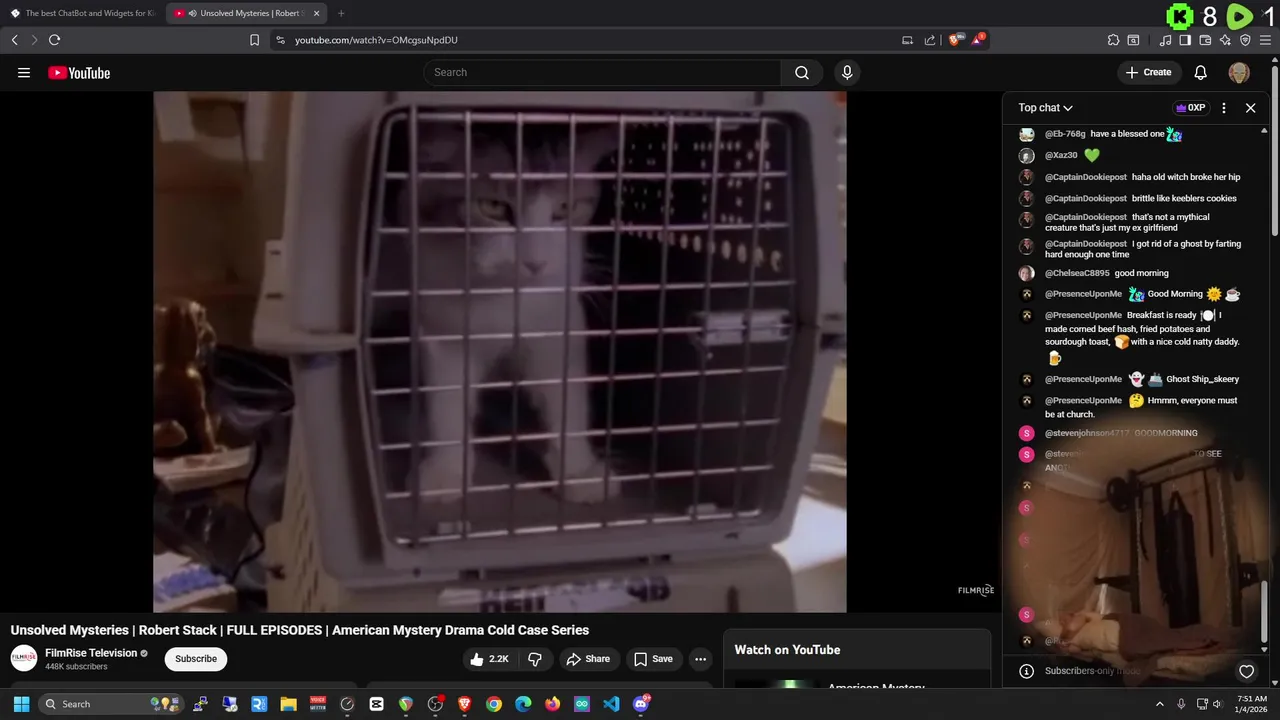Open Brave Playlist music note icon
Viewport: 1280px width, 720px height.
click(x=1165, y=40)
